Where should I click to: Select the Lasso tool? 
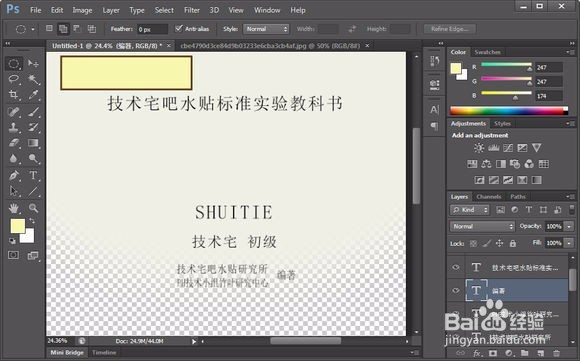(14, 79)
